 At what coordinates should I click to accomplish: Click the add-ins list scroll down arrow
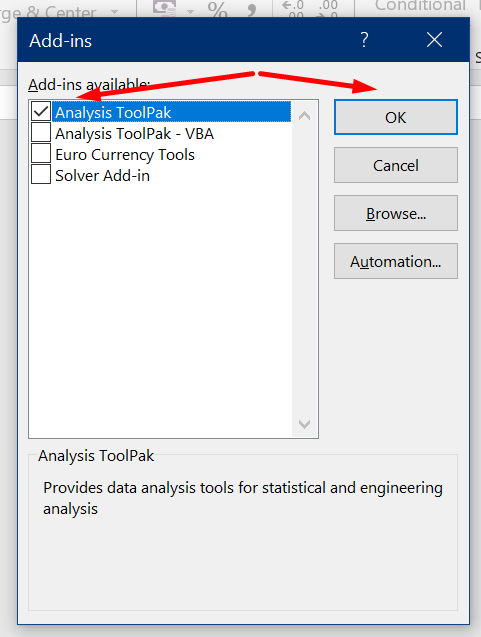pyautogui.click(x=304, y=424)
